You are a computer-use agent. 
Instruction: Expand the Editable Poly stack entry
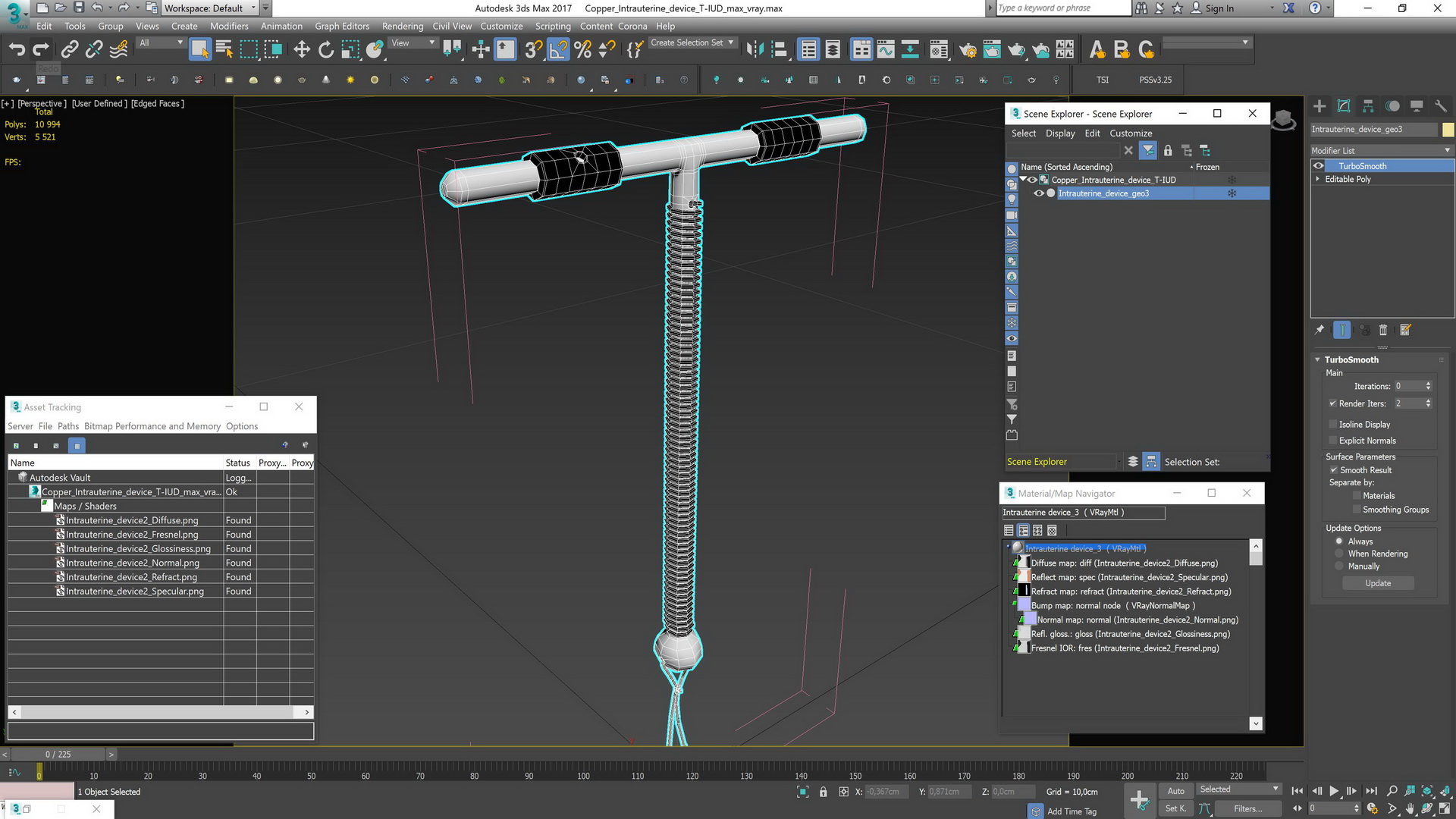click(x=1317, y=180)
